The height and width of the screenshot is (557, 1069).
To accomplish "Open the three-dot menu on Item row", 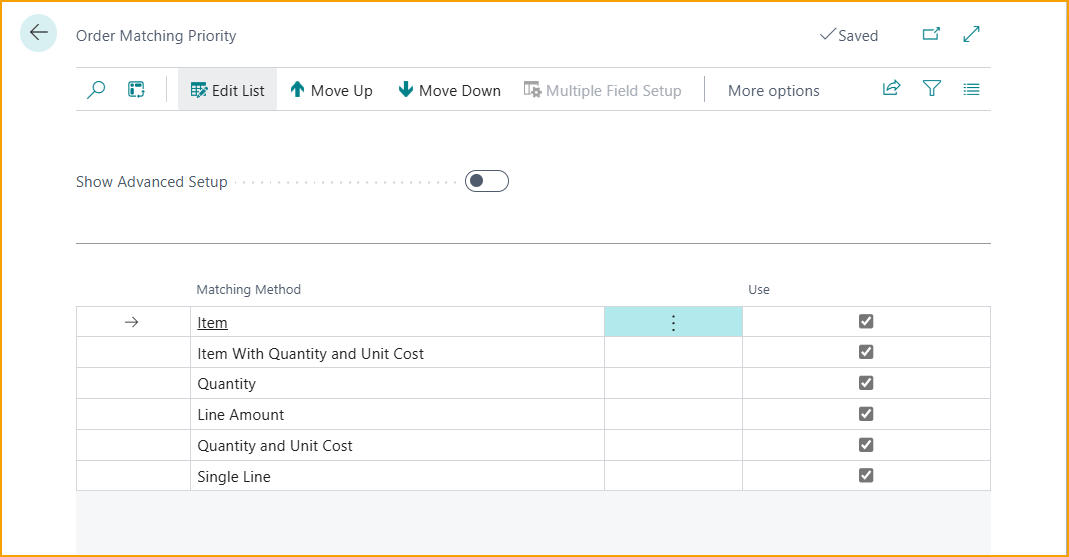I will tap(673, 322).
